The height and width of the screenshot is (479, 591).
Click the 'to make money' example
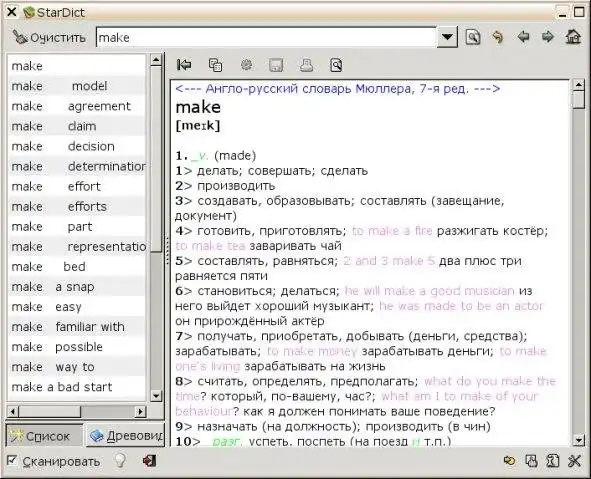tap(312, 351)
